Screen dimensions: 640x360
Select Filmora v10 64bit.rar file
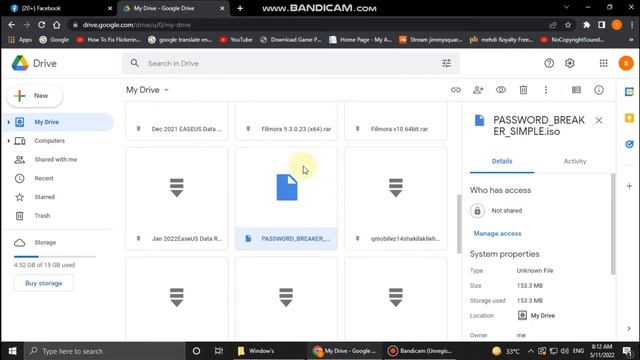(x=396, y=121)
